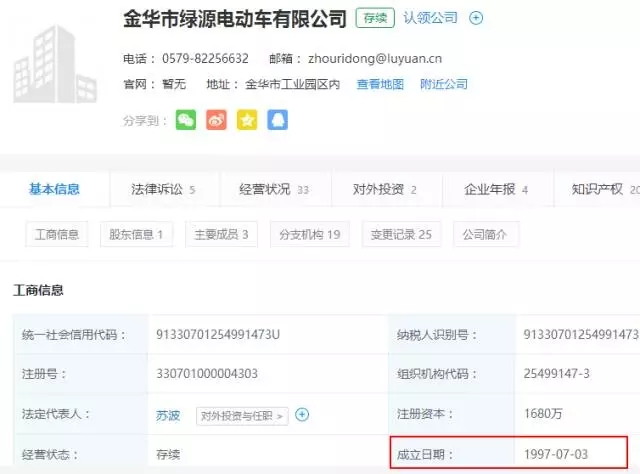This screenshot has width=640, height=474.
Task: Select 主要成员 3 sub-section button
Action: (x=222, y=234)
